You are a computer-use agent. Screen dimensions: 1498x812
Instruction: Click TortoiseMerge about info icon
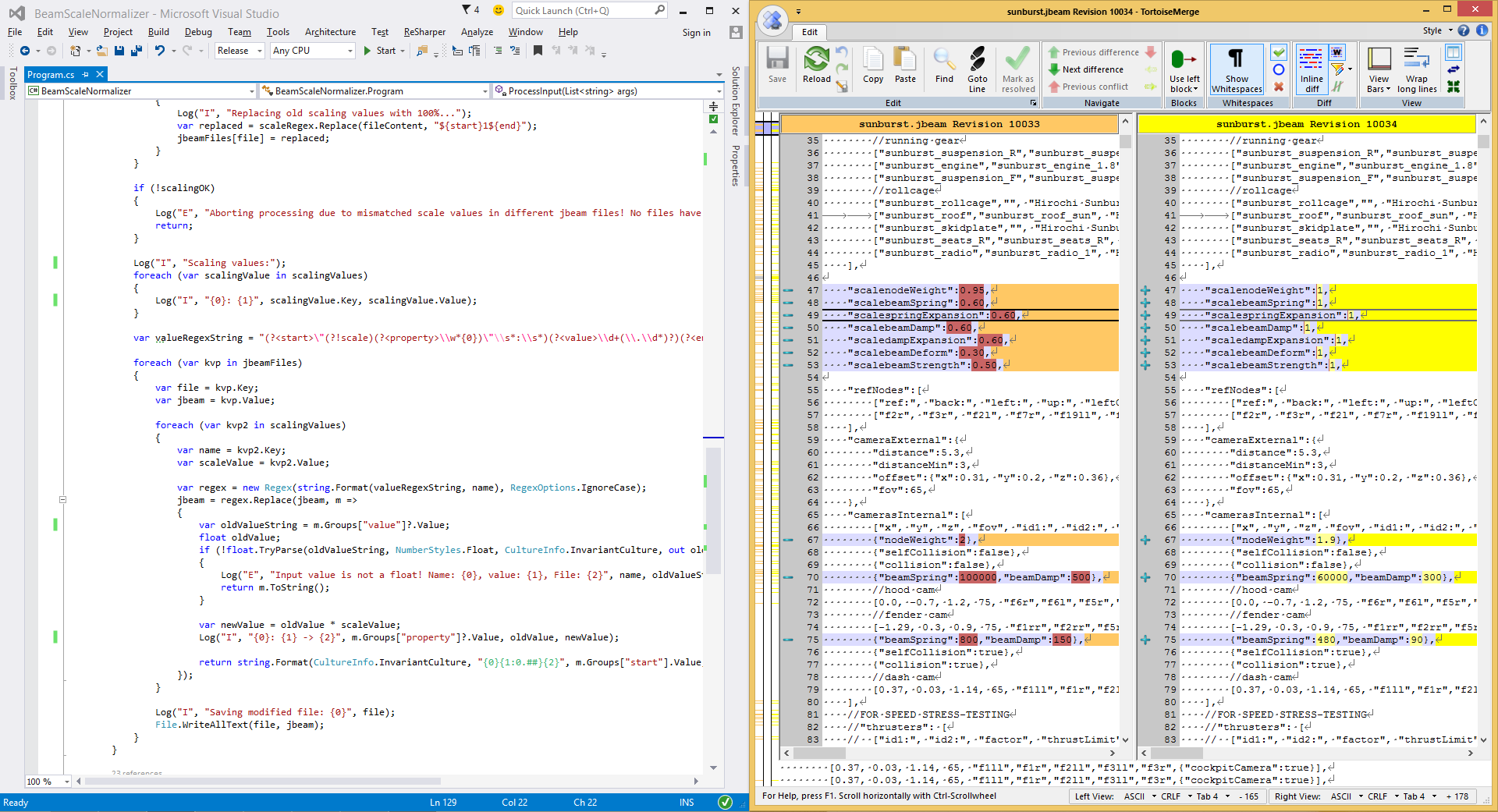pos(1482,30)
